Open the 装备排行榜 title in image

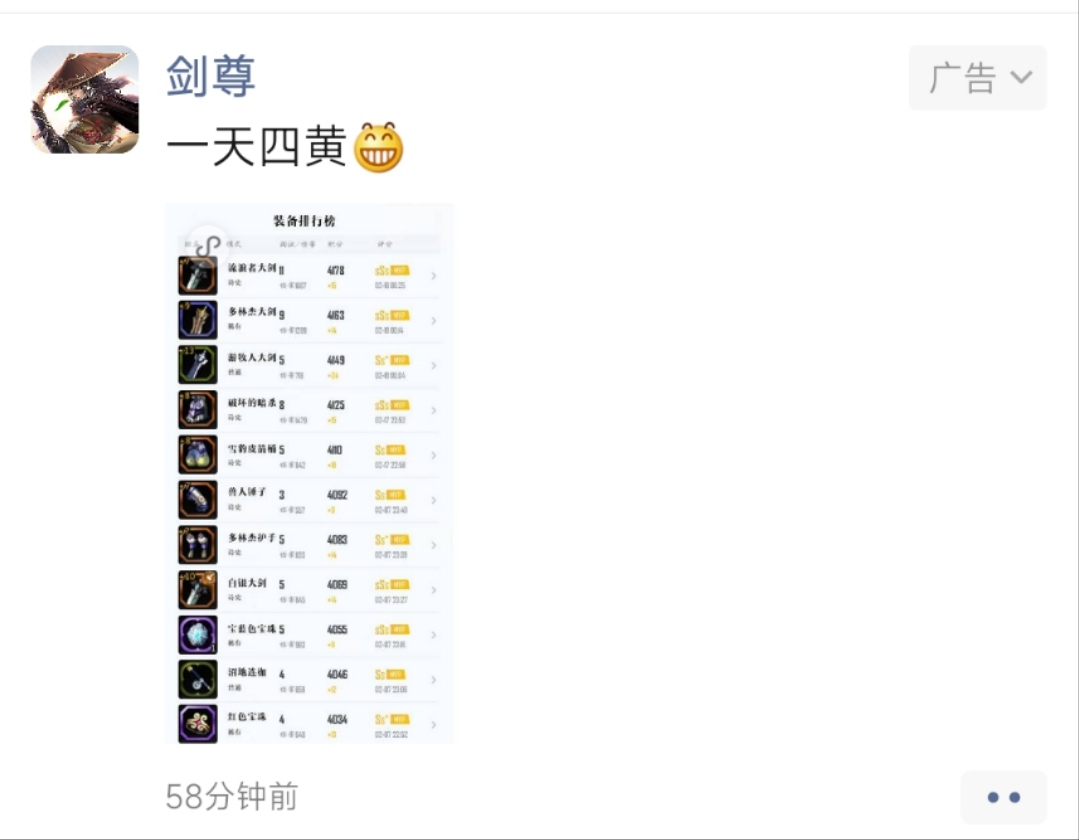[304, 221]
